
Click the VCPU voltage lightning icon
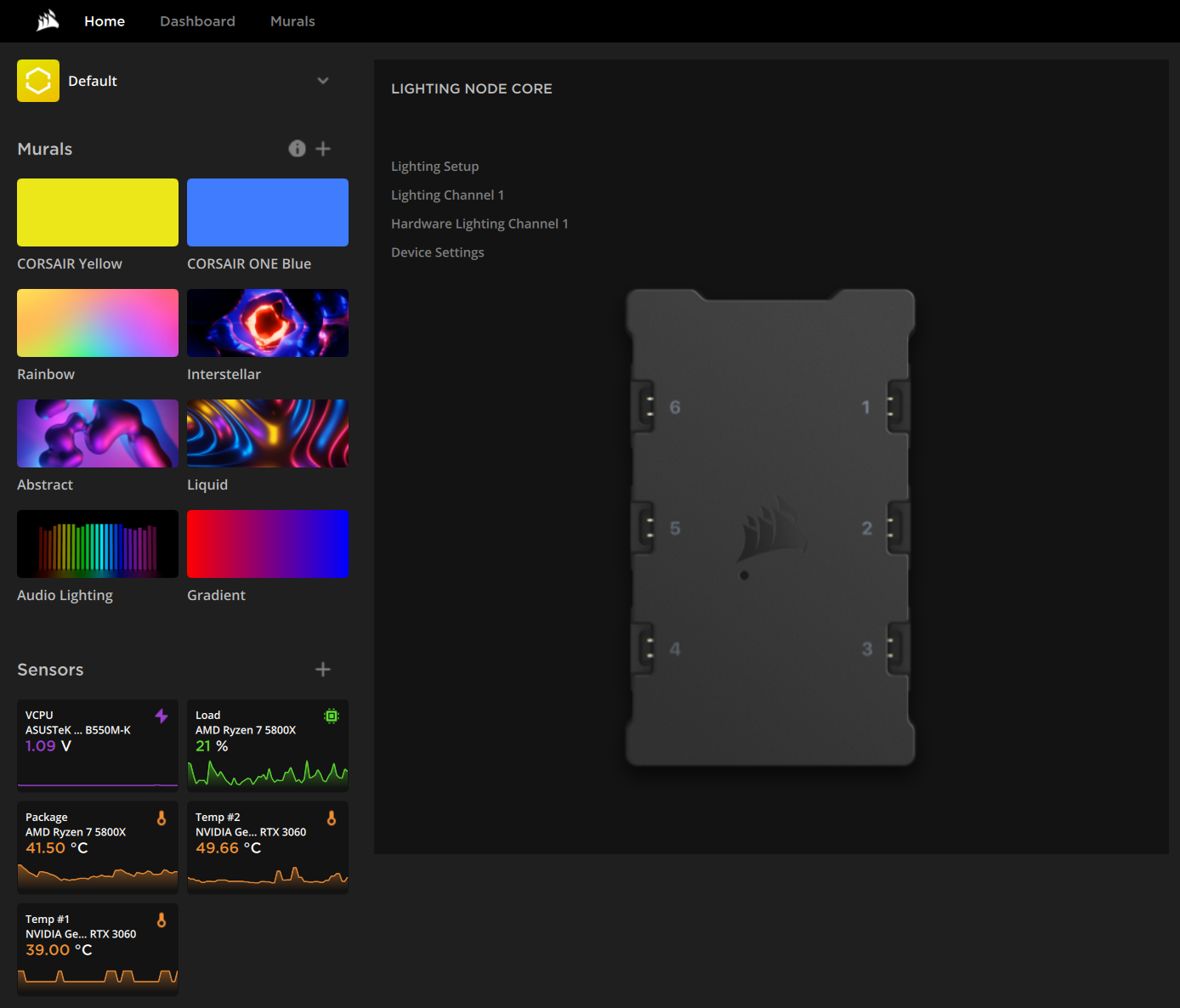[x=162, y=716]
